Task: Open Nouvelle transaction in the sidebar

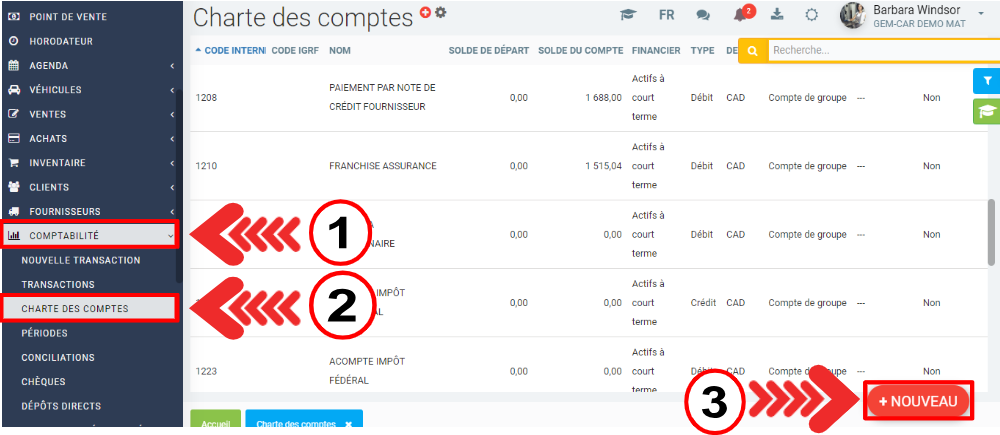Action: tap(80, 260)
